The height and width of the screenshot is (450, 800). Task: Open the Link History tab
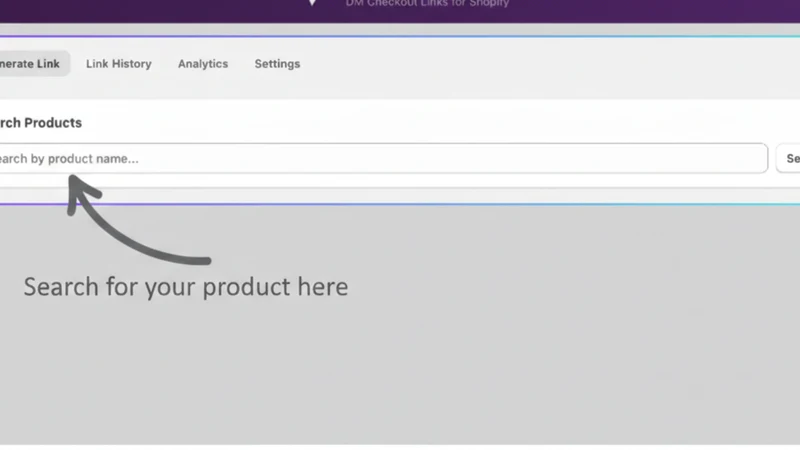pos(118,64)
